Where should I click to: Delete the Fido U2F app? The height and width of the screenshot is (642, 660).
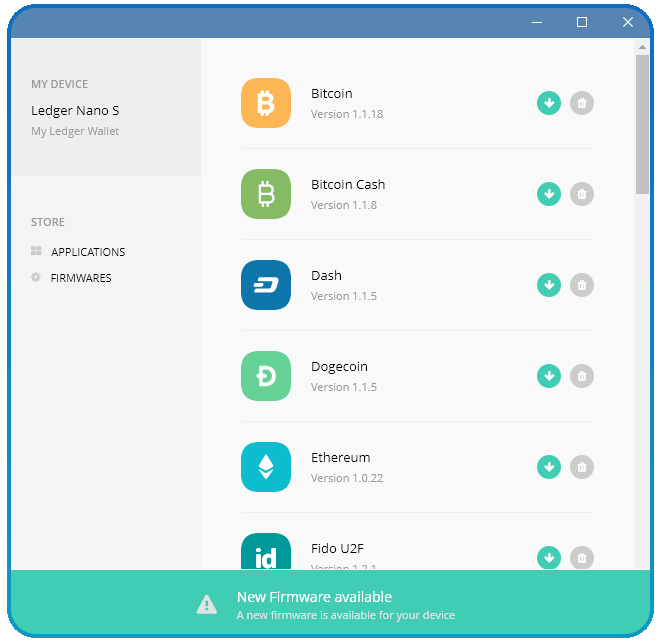582,557
